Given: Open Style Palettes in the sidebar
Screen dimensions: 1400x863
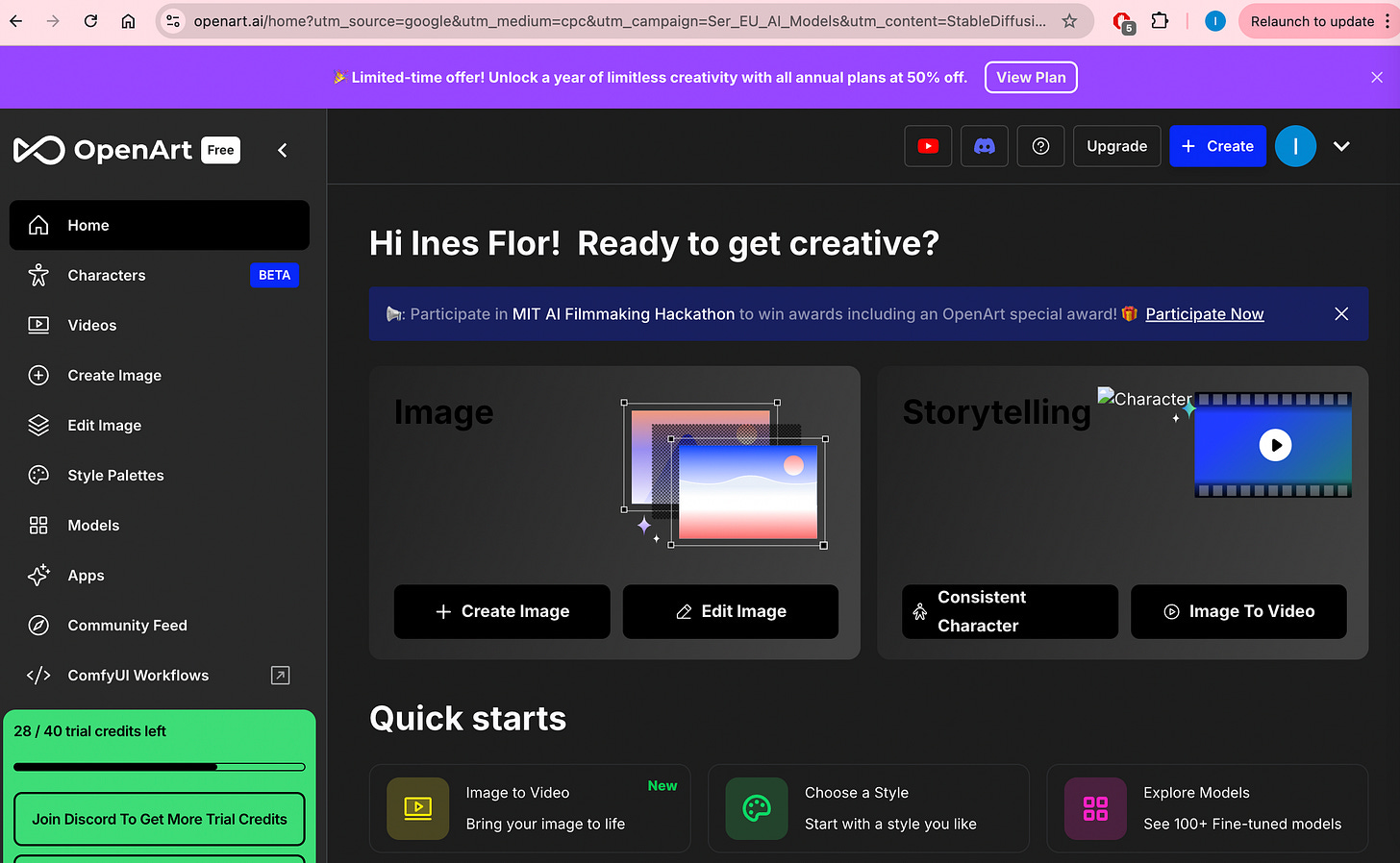Looking at the screenshot, I should tap(160, 475).
